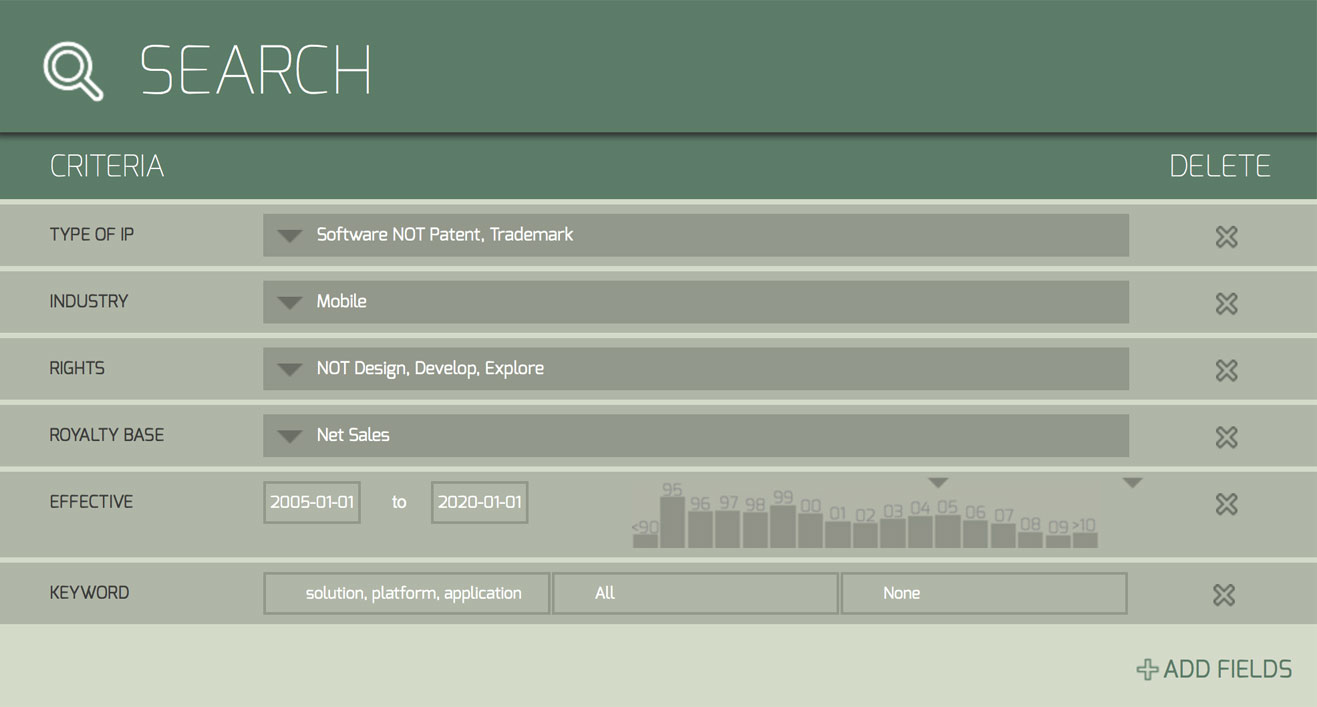This screenshot has height=707, width=1317.
Task: Remove the Industry criteria row
Action: coord(1226,304)
